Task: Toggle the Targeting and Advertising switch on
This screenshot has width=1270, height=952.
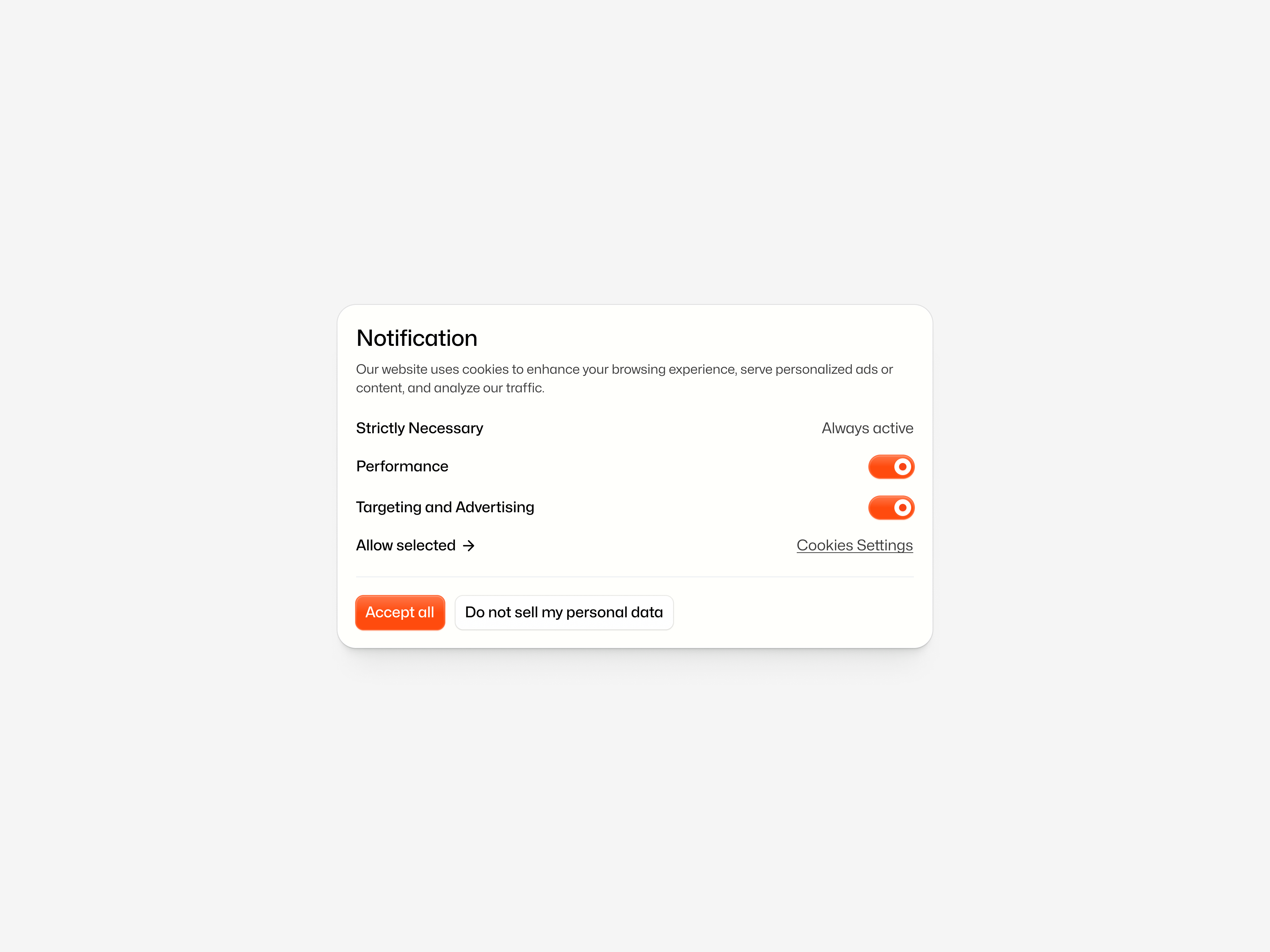Action: click(892, 508)
